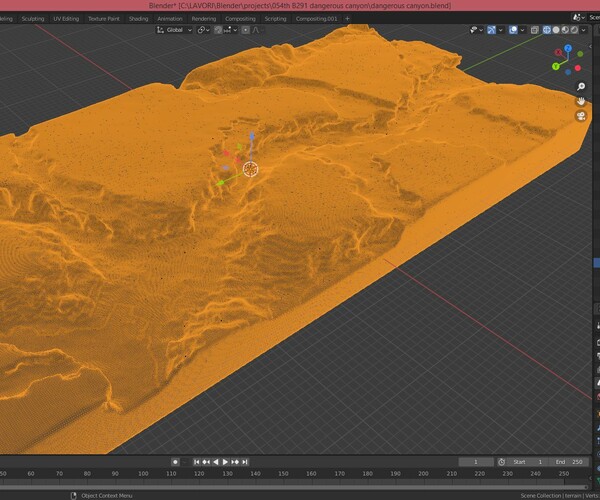Toggle camera view with camera icon

(581, 116)
